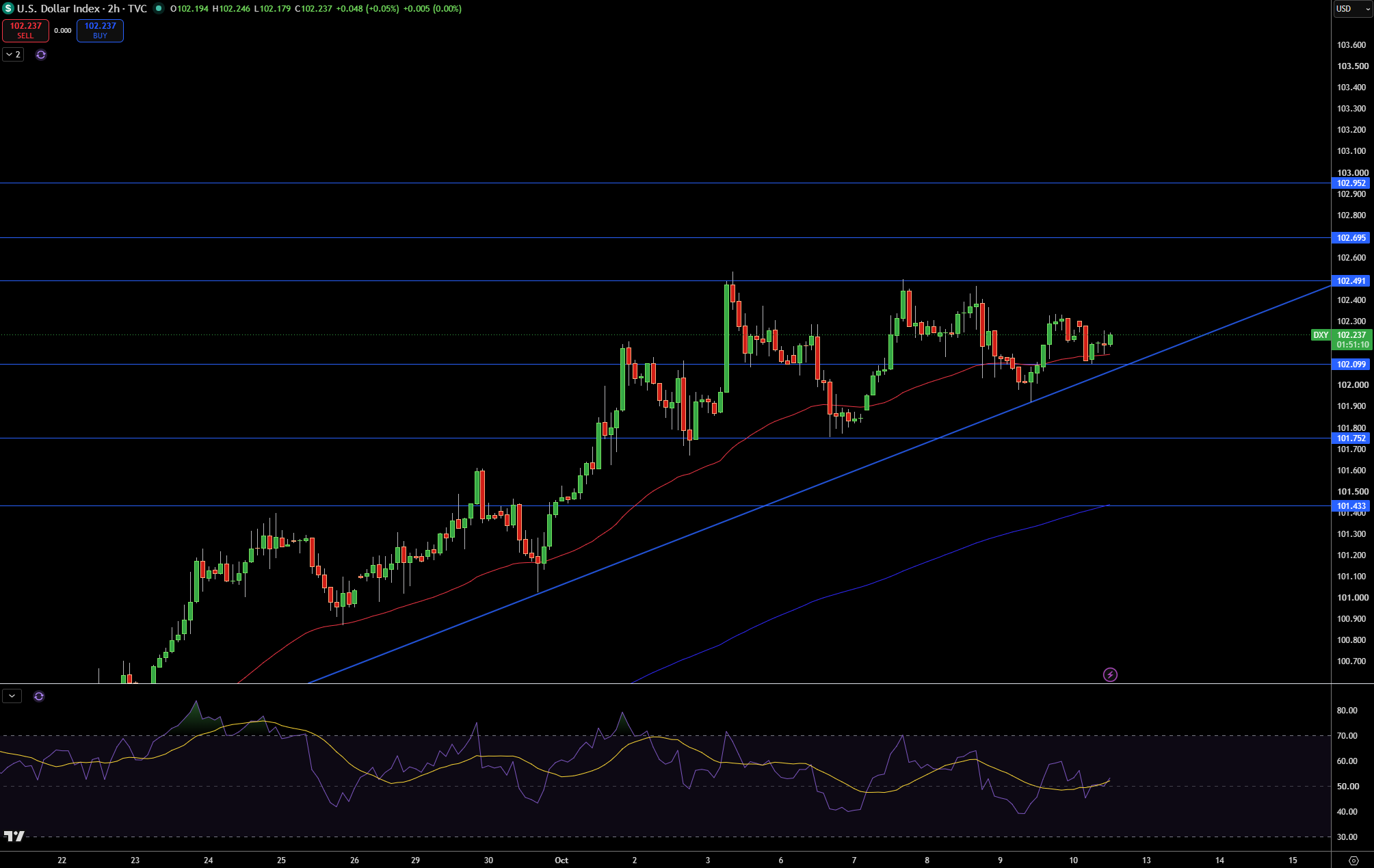Select the 101.433 price level label
The height and width of the screenshot is (868, 1374).
[1351, 506]
